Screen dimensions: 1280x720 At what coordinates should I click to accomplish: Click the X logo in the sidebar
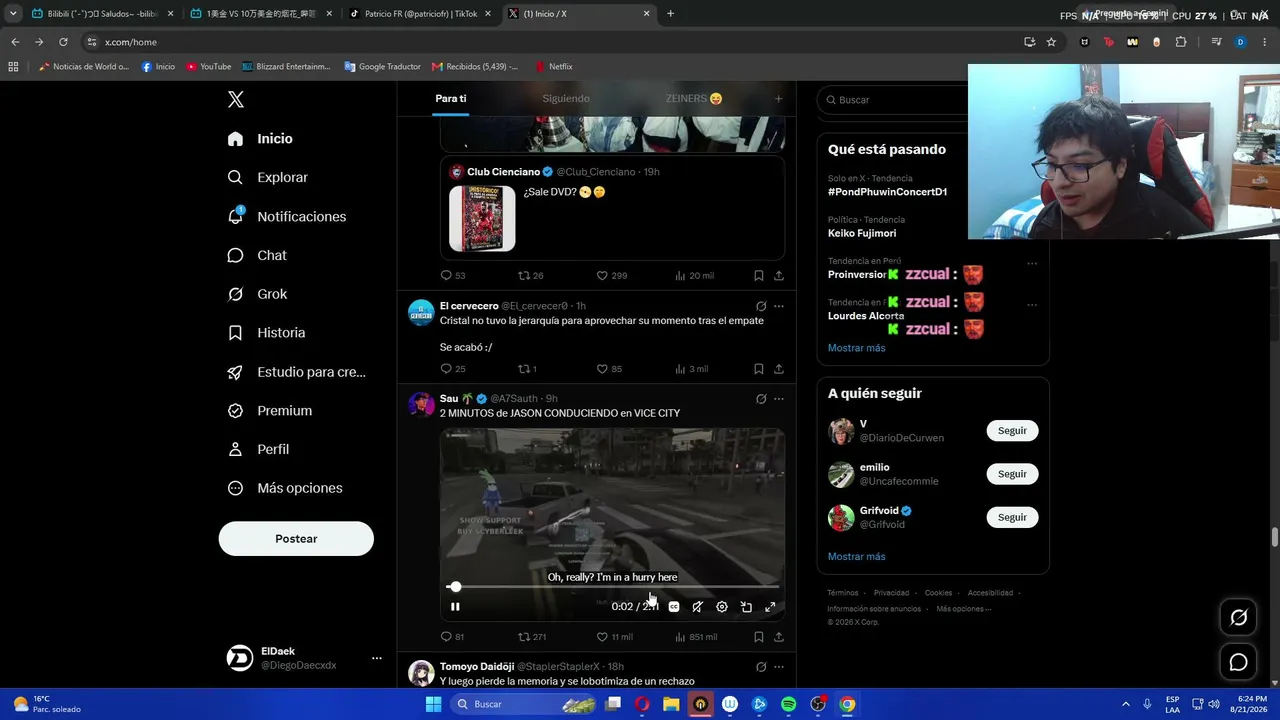tap(236, 99)
